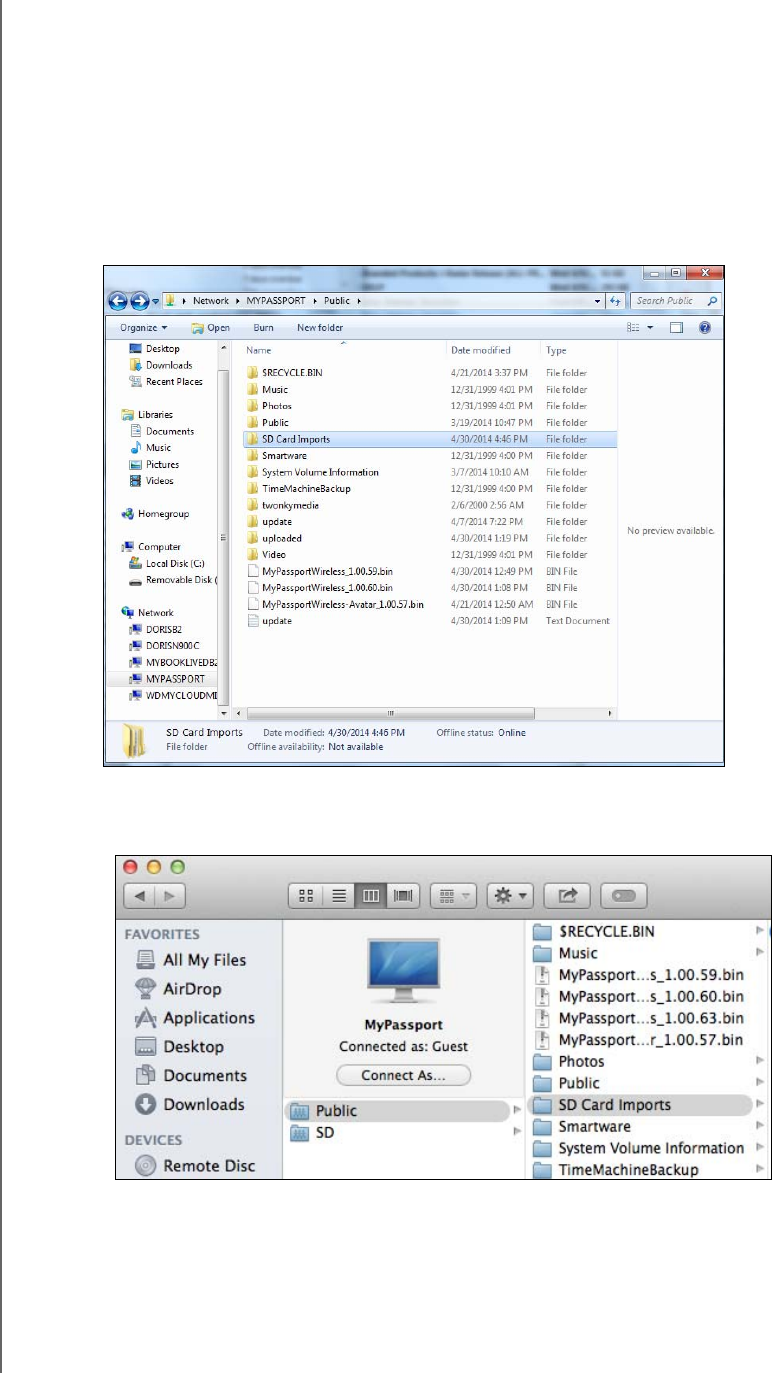
Task: Toggle the Explorer preview pane icon
Action: point(676,327)
